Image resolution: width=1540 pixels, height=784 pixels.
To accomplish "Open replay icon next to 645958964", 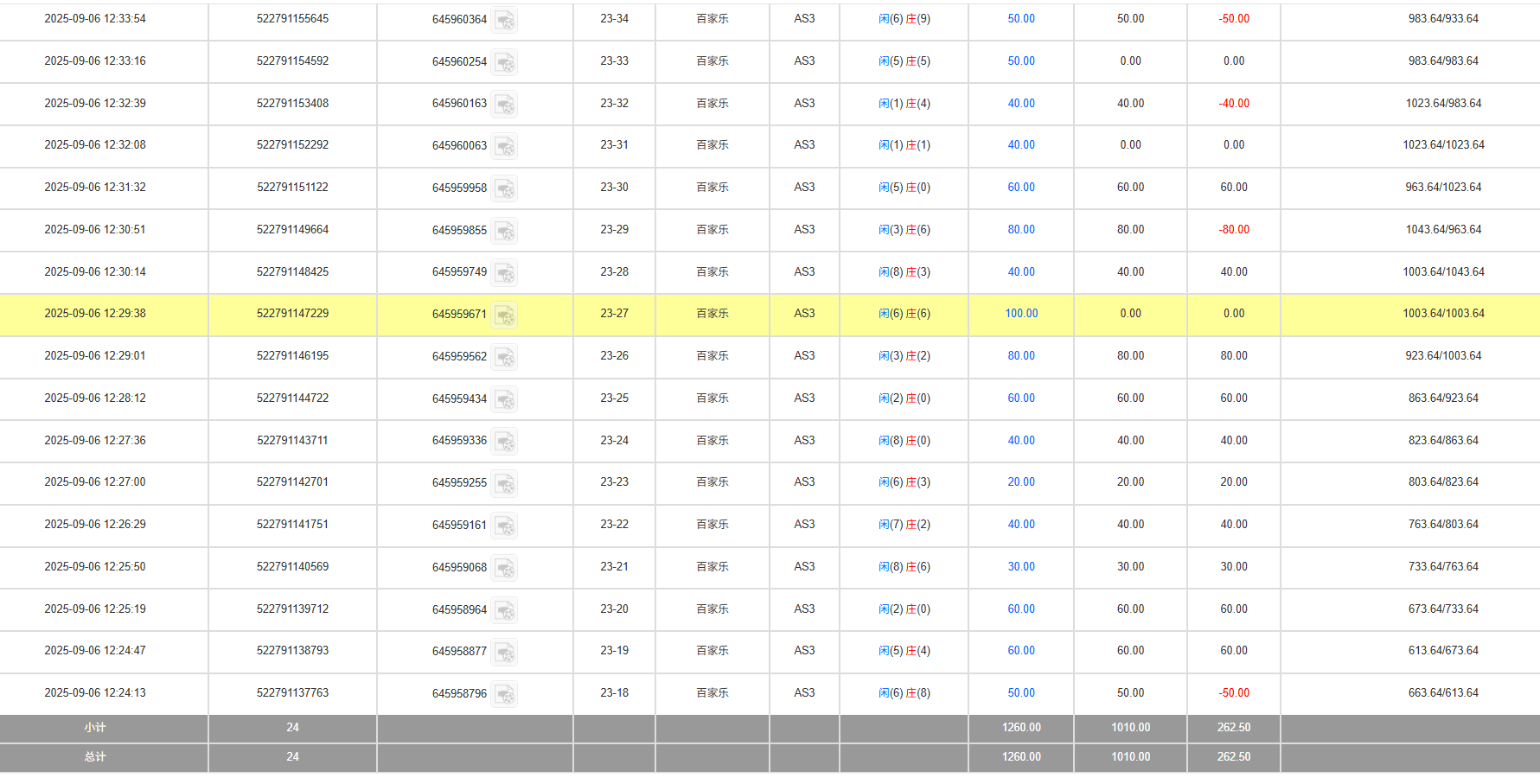I will (504, 610).
